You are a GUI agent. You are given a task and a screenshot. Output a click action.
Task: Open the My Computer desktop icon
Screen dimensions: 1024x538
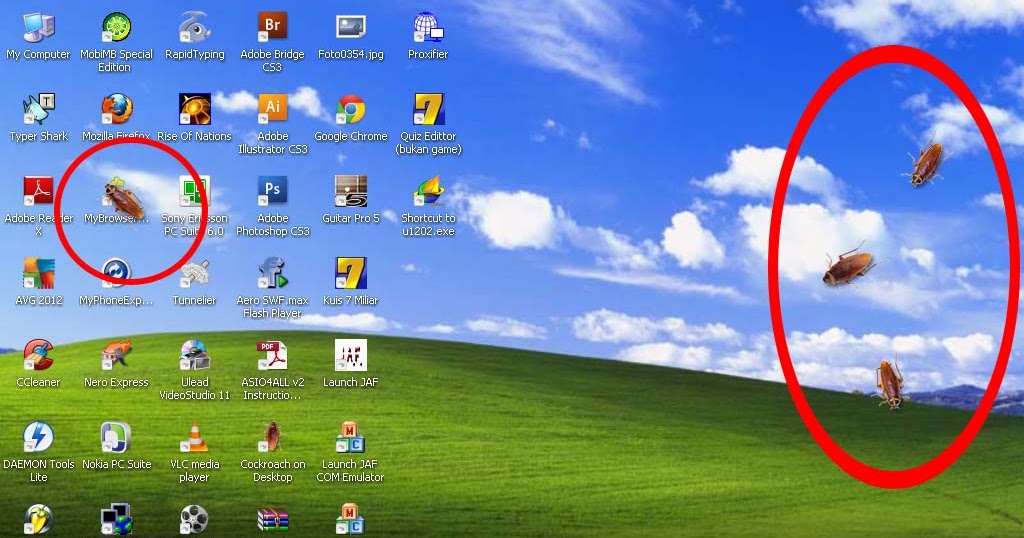38,27
